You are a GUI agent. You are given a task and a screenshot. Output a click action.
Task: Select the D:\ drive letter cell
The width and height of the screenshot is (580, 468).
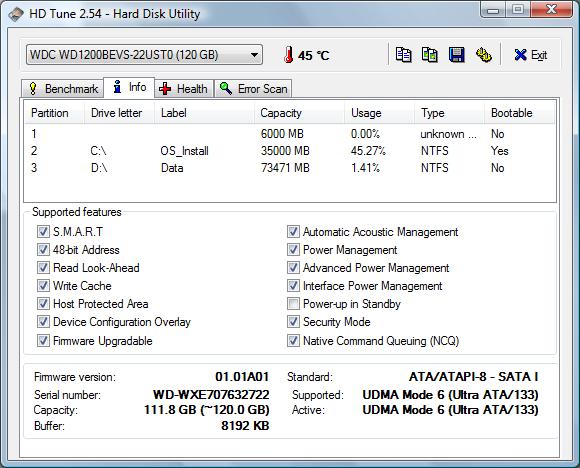pyautogui.click(x=99, y=168)
